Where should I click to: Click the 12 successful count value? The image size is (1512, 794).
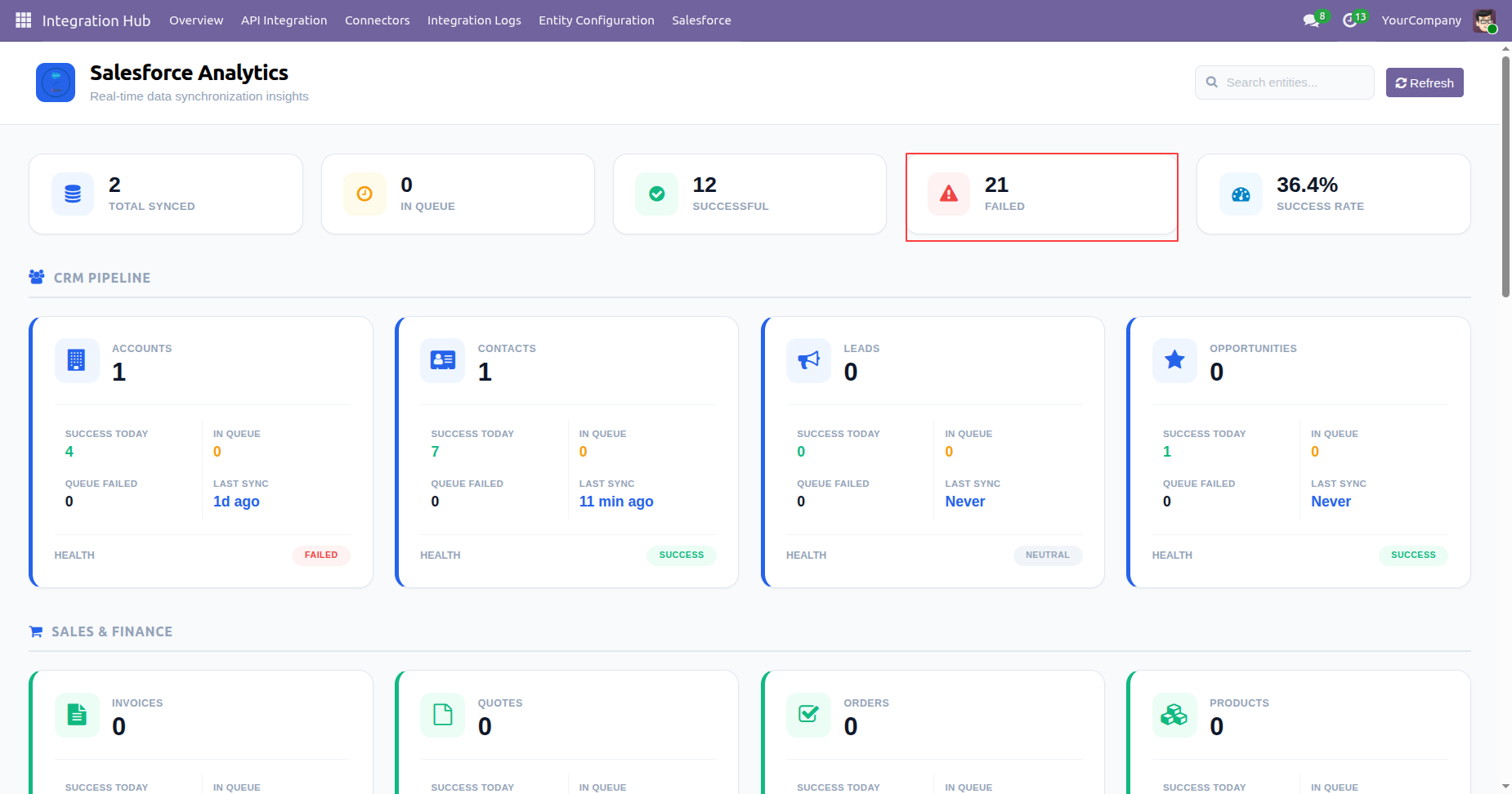705,185
